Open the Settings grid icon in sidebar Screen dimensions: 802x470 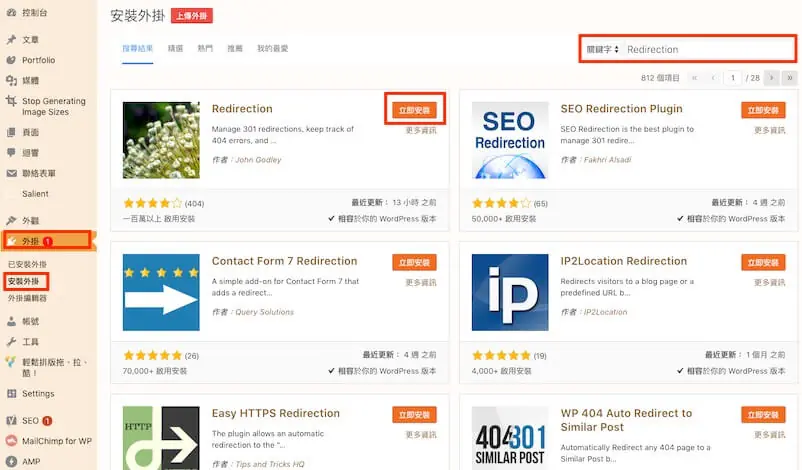[11, 393]
